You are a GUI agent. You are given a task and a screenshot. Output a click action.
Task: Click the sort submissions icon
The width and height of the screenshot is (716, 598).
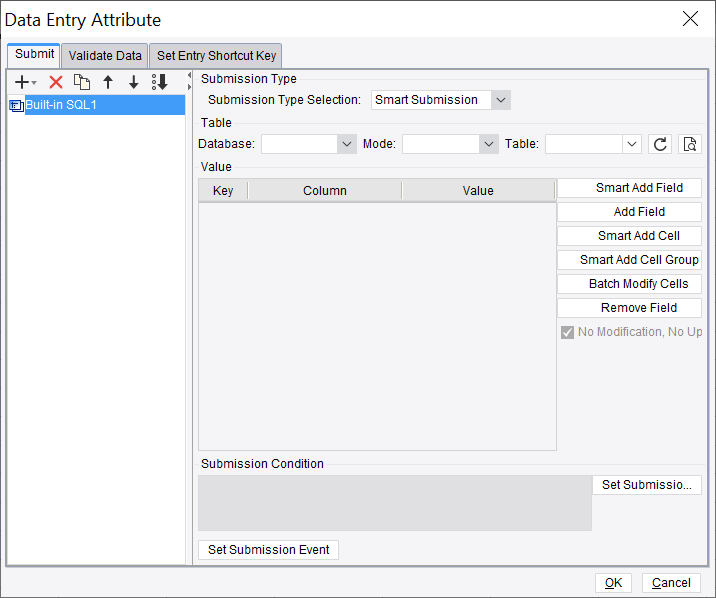tap(160, 82)
